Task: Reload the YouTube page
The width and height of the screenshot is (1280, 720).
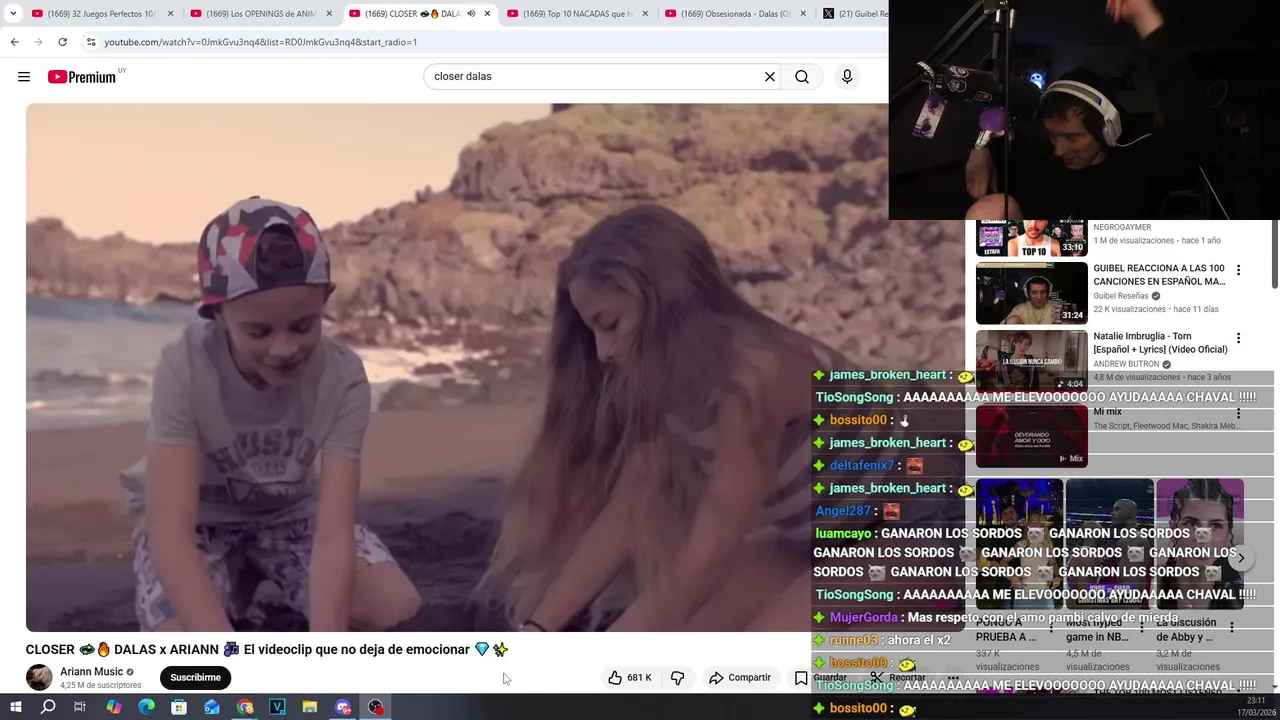Action: click(x=62, y=42)
